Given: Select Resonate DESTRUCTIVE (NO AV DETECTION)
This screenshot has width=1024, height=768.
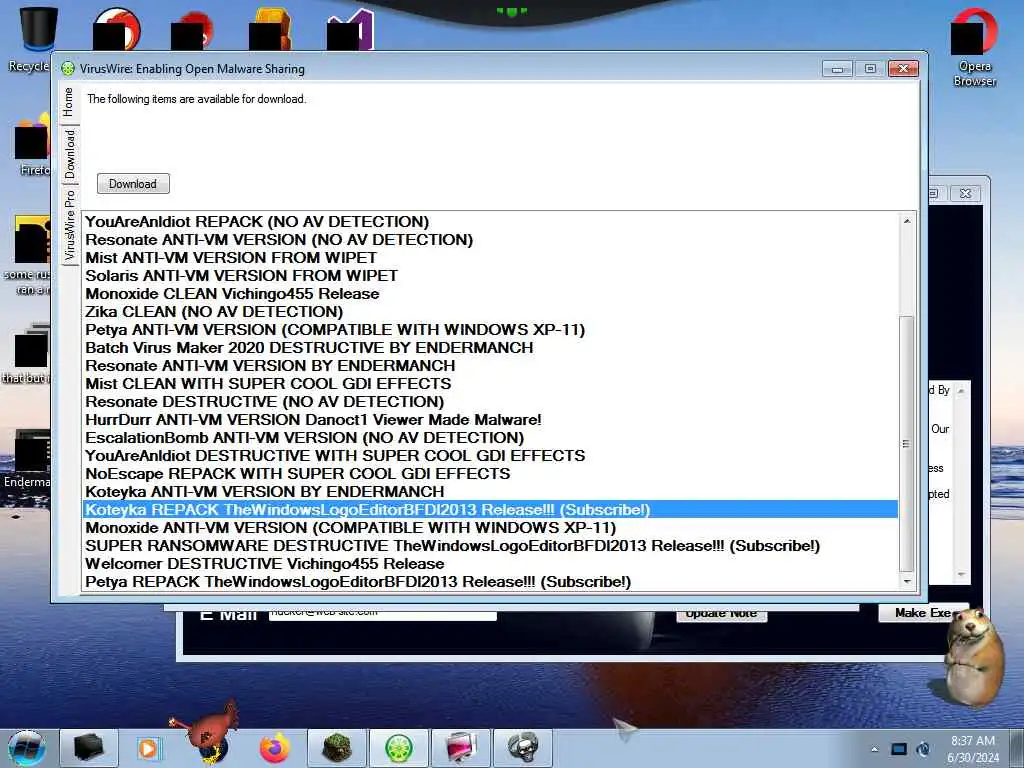Looking at the screenshot, I should click(x=490, y=402).
